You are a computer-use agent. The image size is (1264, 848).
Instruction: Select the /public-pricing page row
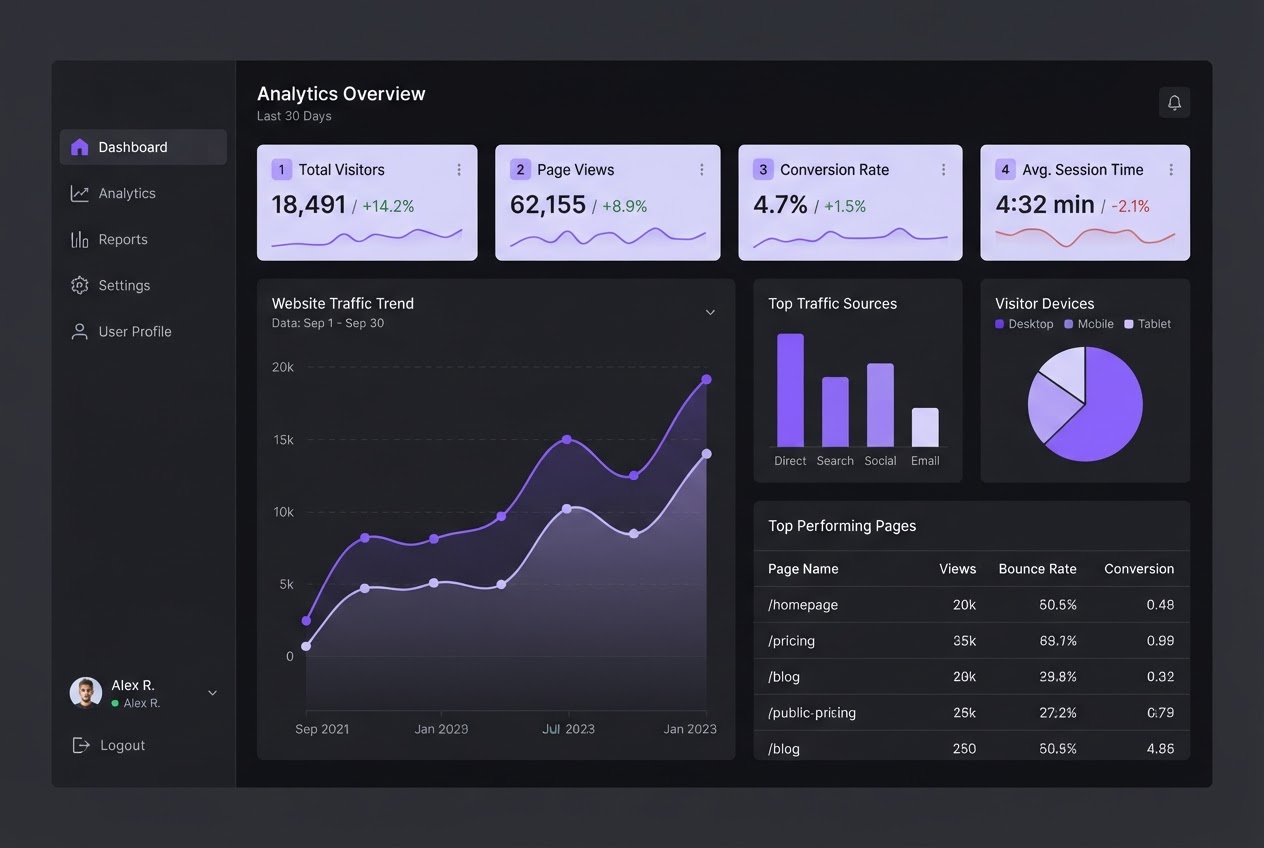pos(971,713)
